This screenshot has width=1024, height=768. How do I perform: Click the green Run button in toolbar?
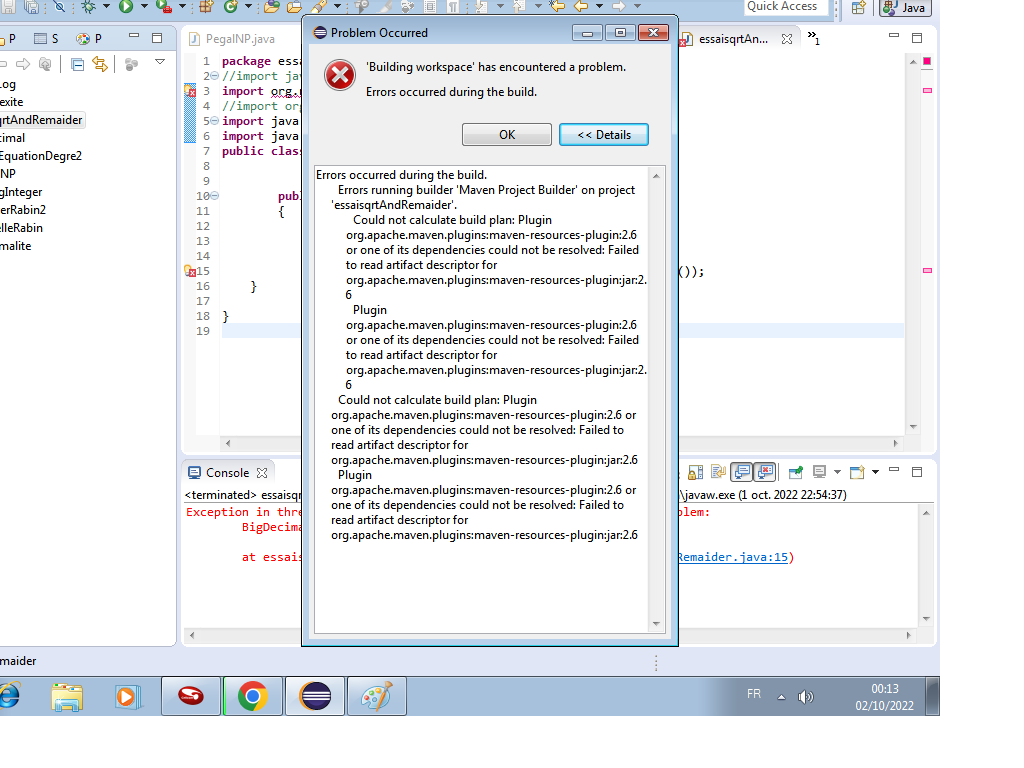(126, 7)
